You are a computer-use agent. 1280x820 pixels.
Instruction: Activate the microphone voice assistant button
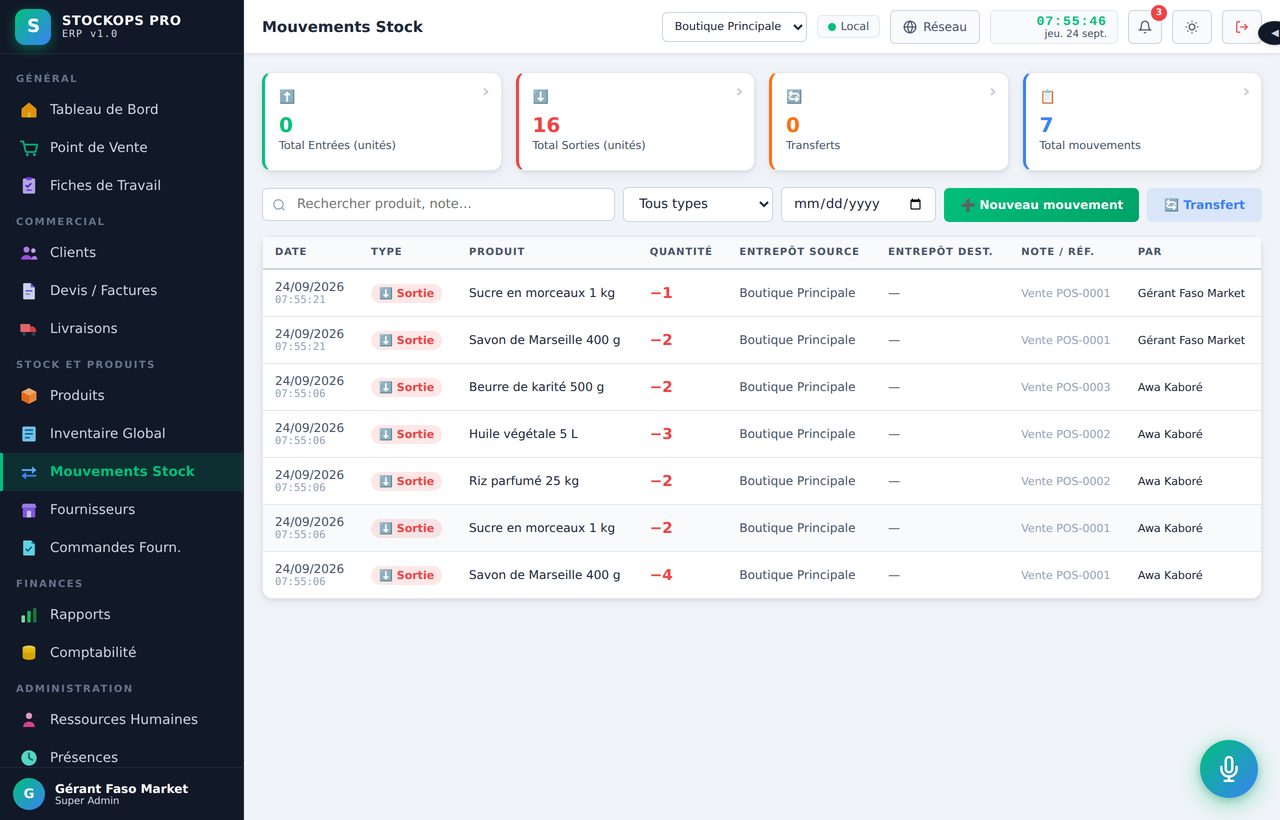(1229, 769)
